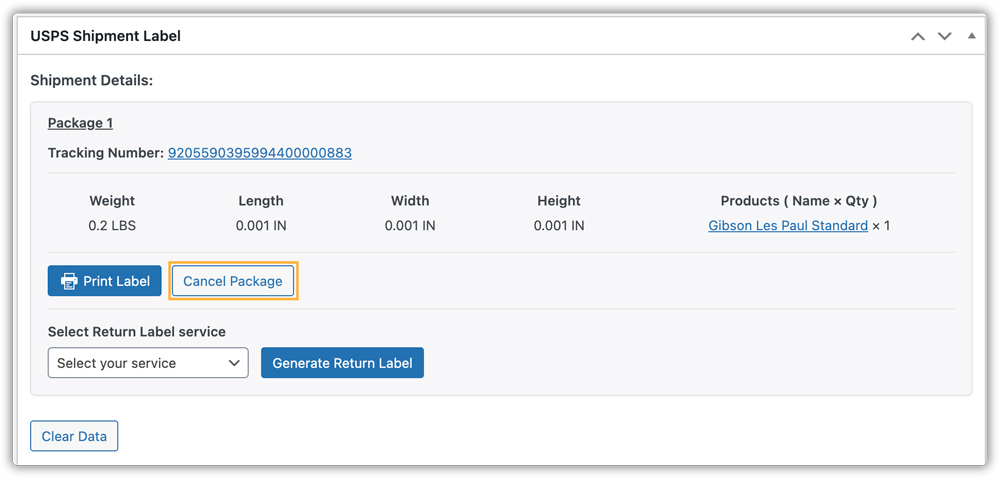Select the Width column header
Image resolution: width=1000 pixels, height=480 pixels.
(x=410, y=201)
